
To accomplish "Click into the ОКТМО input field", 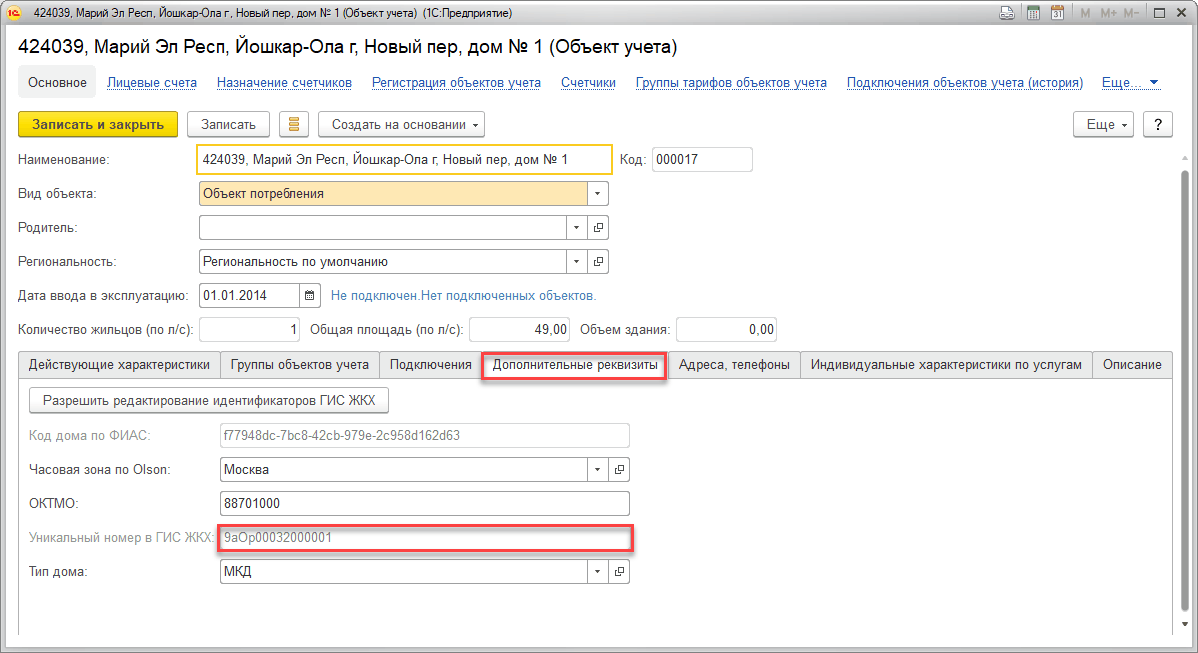I will [424, 504].
